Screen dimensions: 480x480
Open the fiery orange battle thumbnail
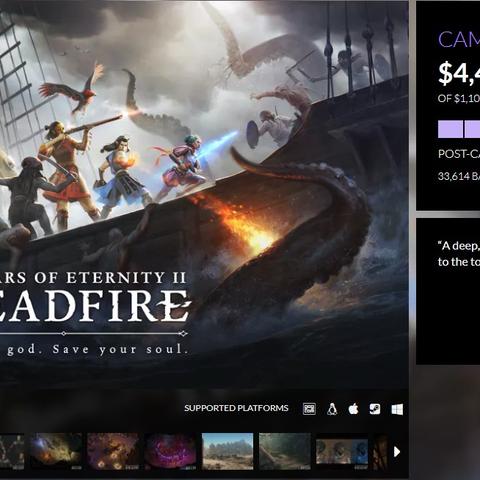coord(113,451)
